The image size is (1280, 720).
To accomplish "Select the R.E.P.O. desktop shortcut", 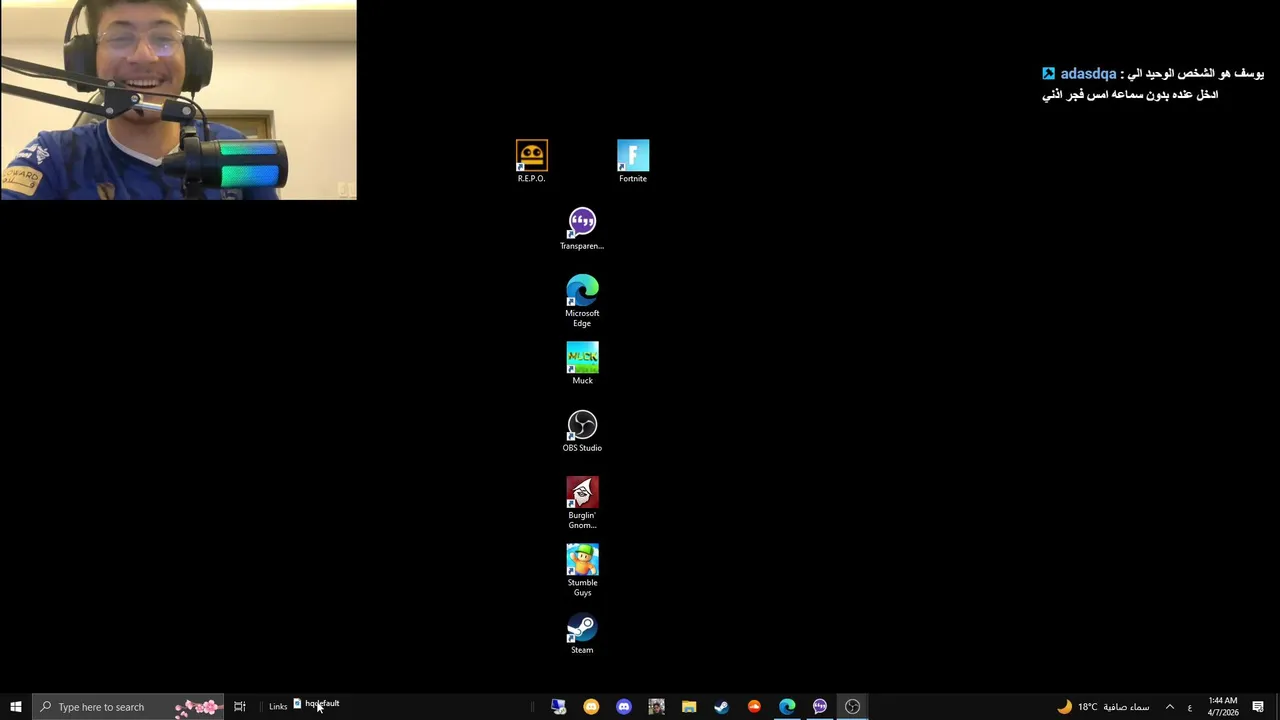I will tap(531, 161).
